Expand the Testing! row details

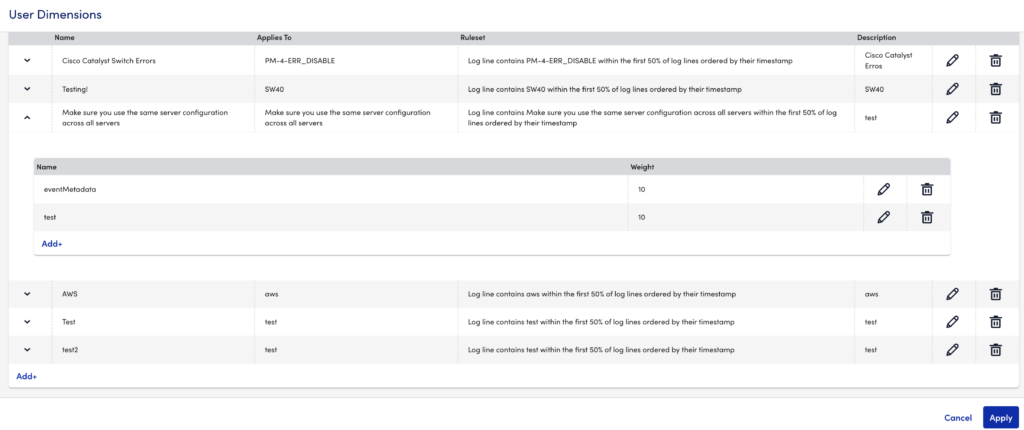[x=28, y=89]
